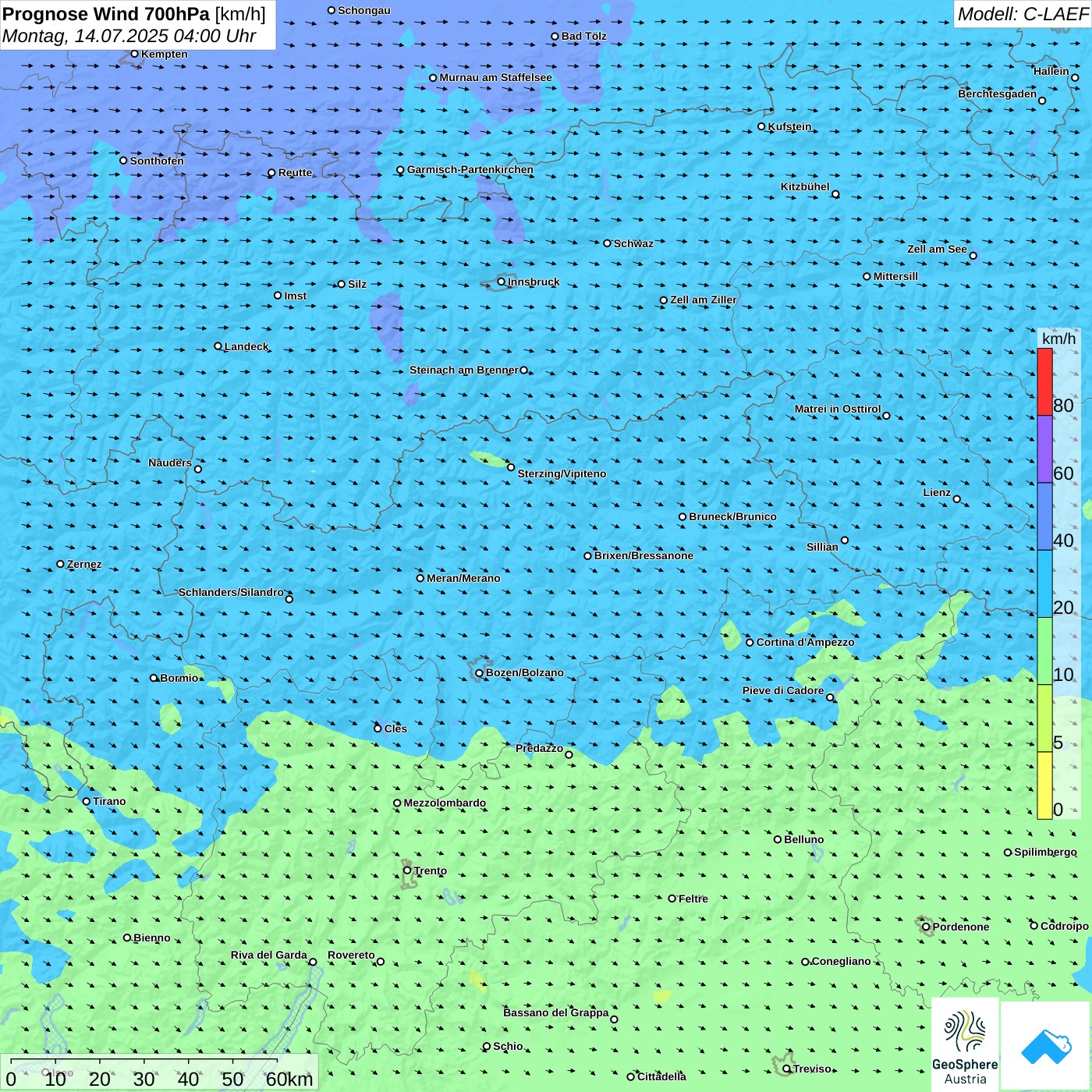Click the Trento city marker

pyautogui.click(x=407, y=870)
